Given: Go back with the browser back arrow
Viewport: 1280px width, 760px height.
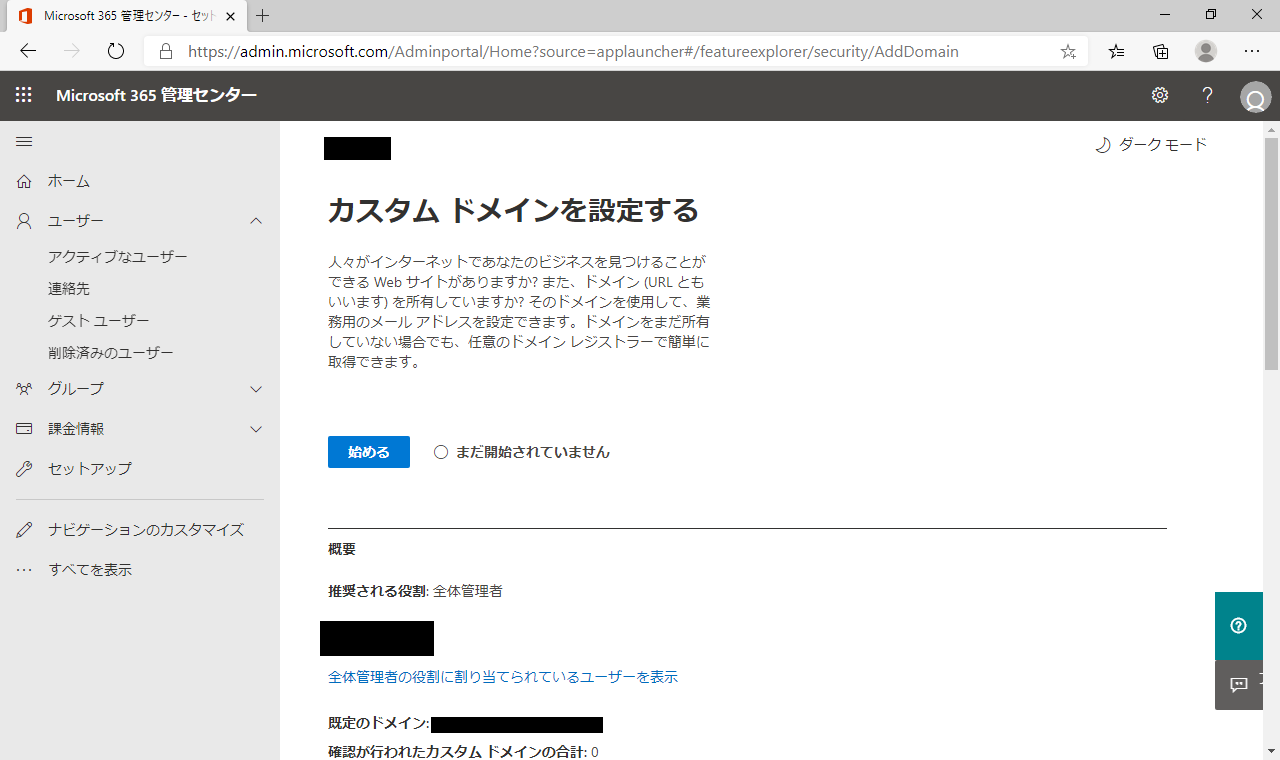Looking at the screenshot, I should [28, 51].
